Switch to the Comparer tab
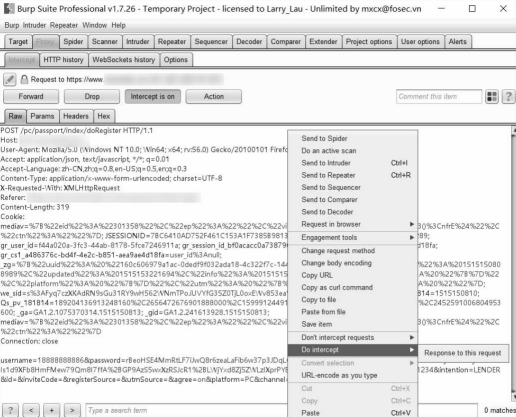 pyautogui.click(x=286, y=42)
